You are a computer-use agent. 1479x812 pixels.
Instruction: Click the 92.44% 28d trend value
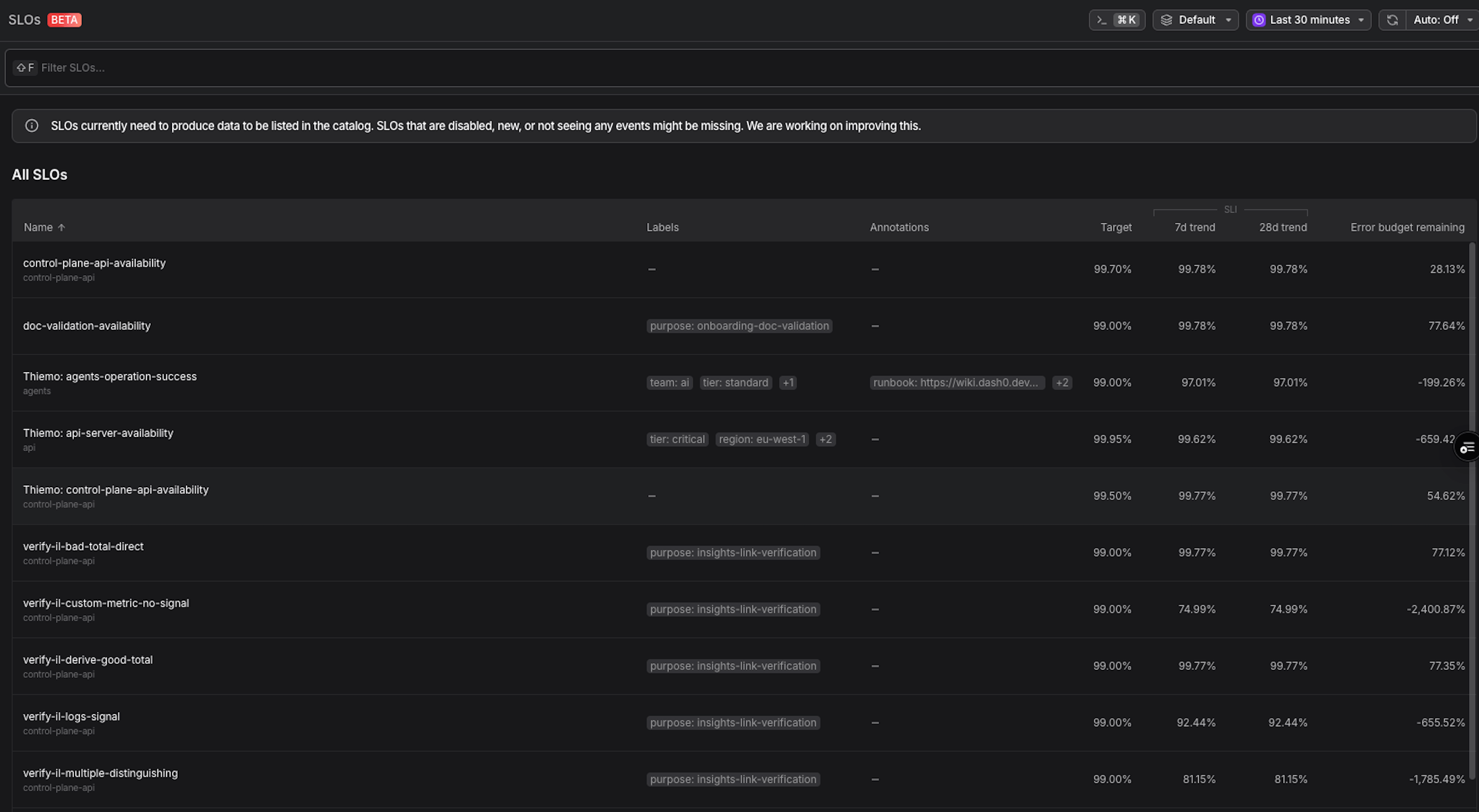click(x=1288, y=723)
